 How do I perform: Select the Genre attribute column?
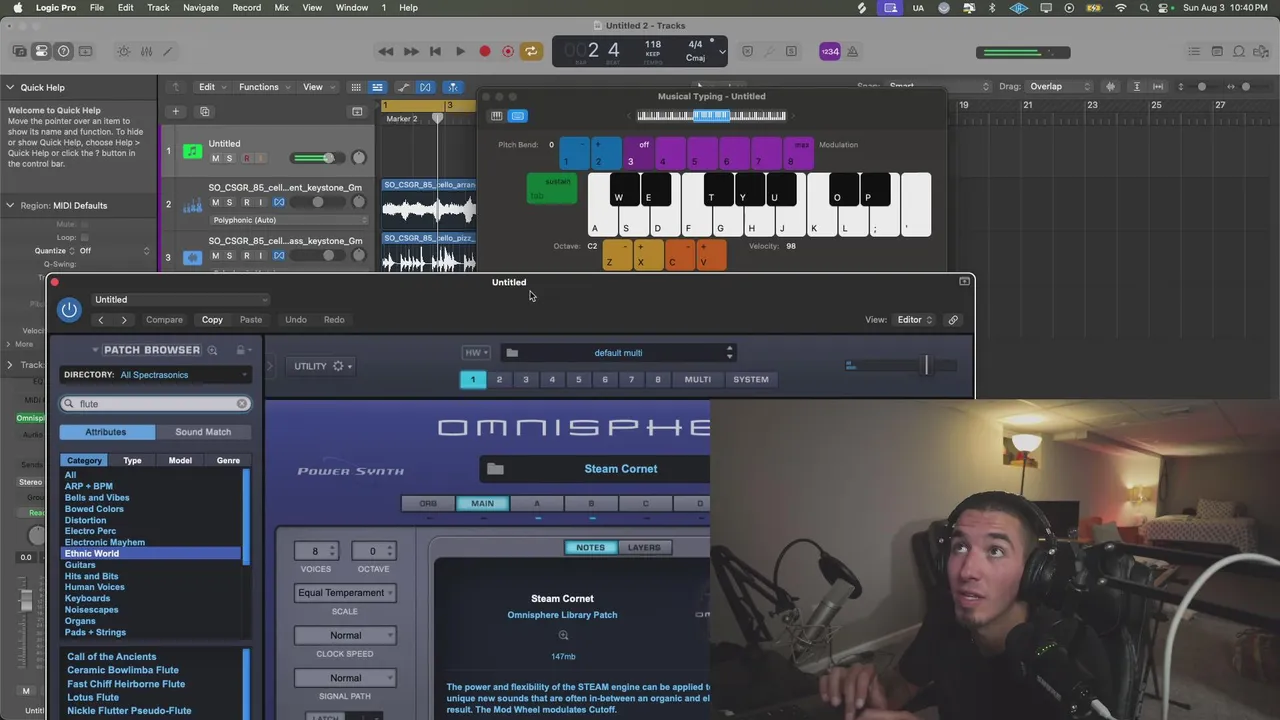click(228, 461)
